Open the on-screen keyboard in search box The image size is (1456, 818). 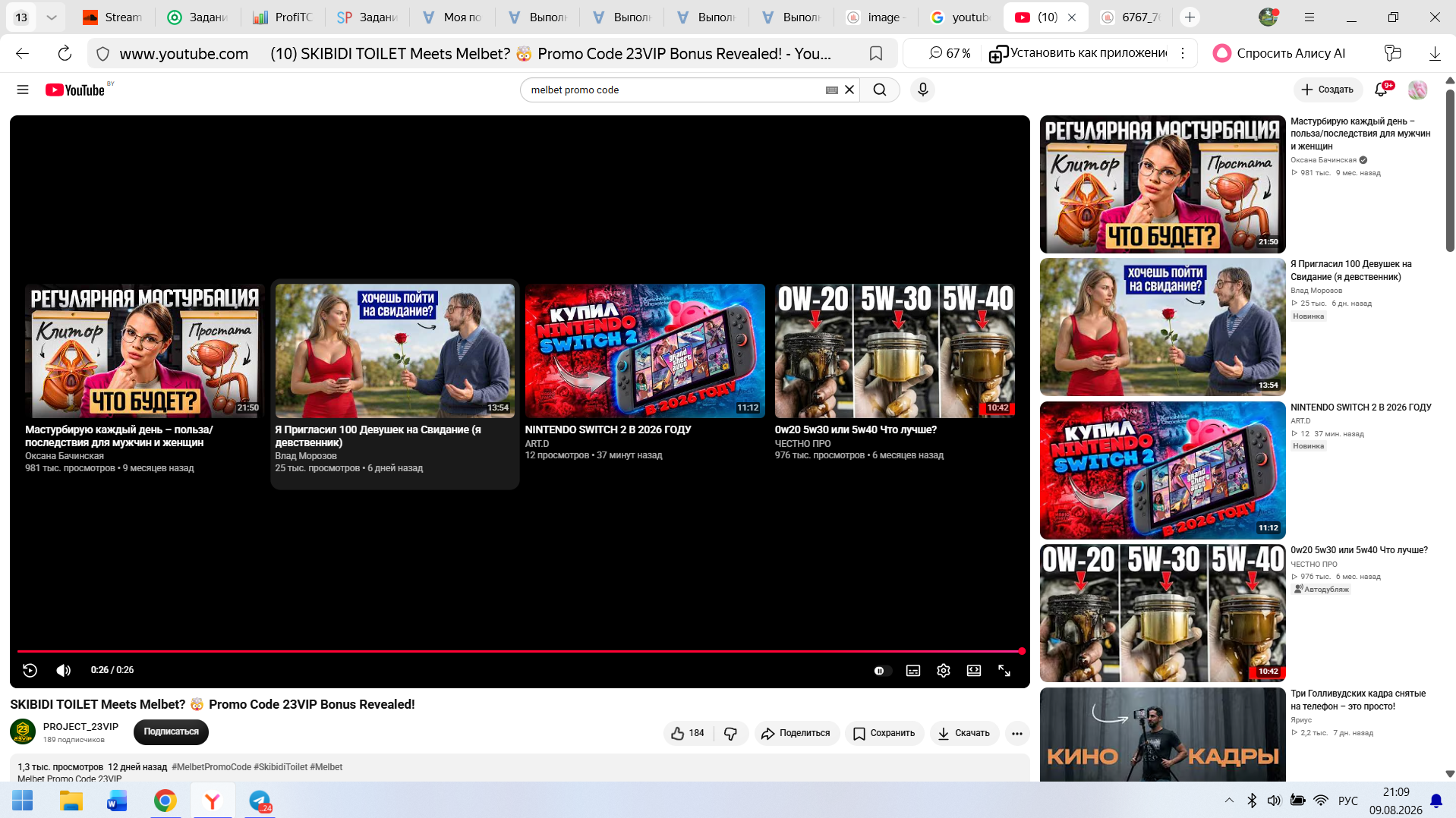pos(832,90)
